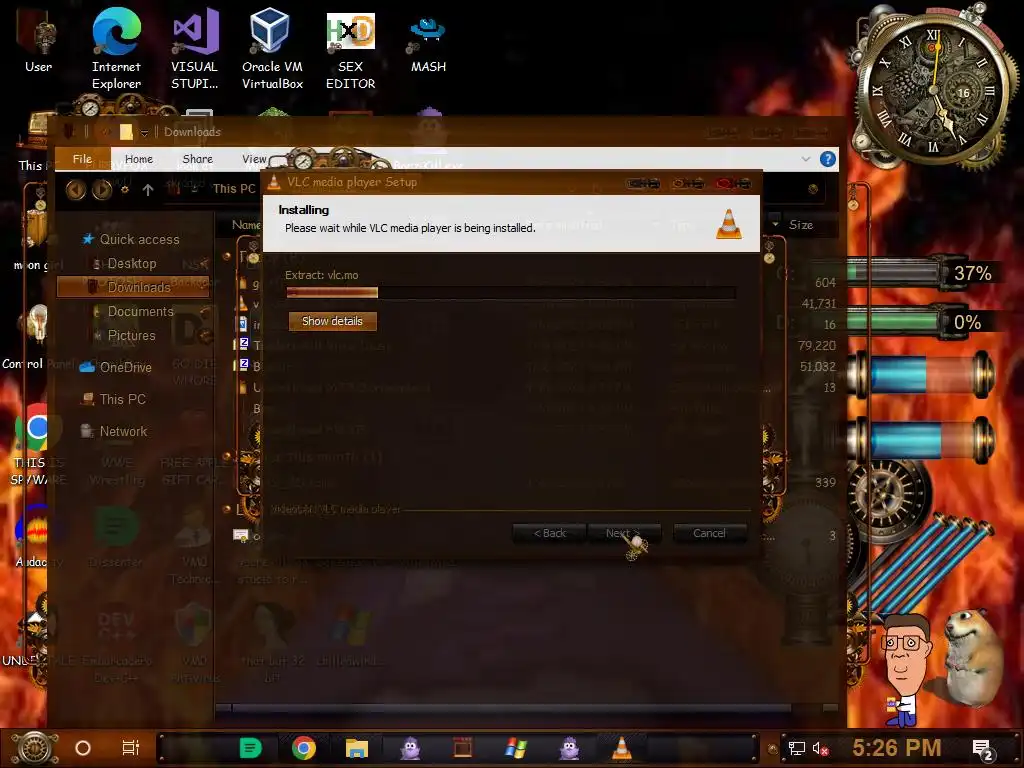Viewport: 1024px width, 768px height.
Task: Click the Show details button
Action: point(332,321)
